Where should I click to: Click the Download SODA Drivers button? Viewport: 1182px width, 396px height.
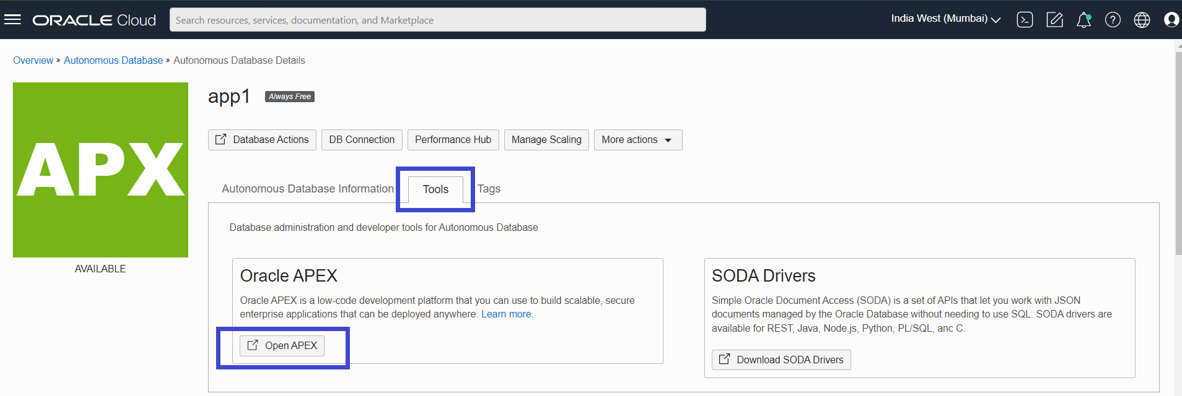point(782,359)
